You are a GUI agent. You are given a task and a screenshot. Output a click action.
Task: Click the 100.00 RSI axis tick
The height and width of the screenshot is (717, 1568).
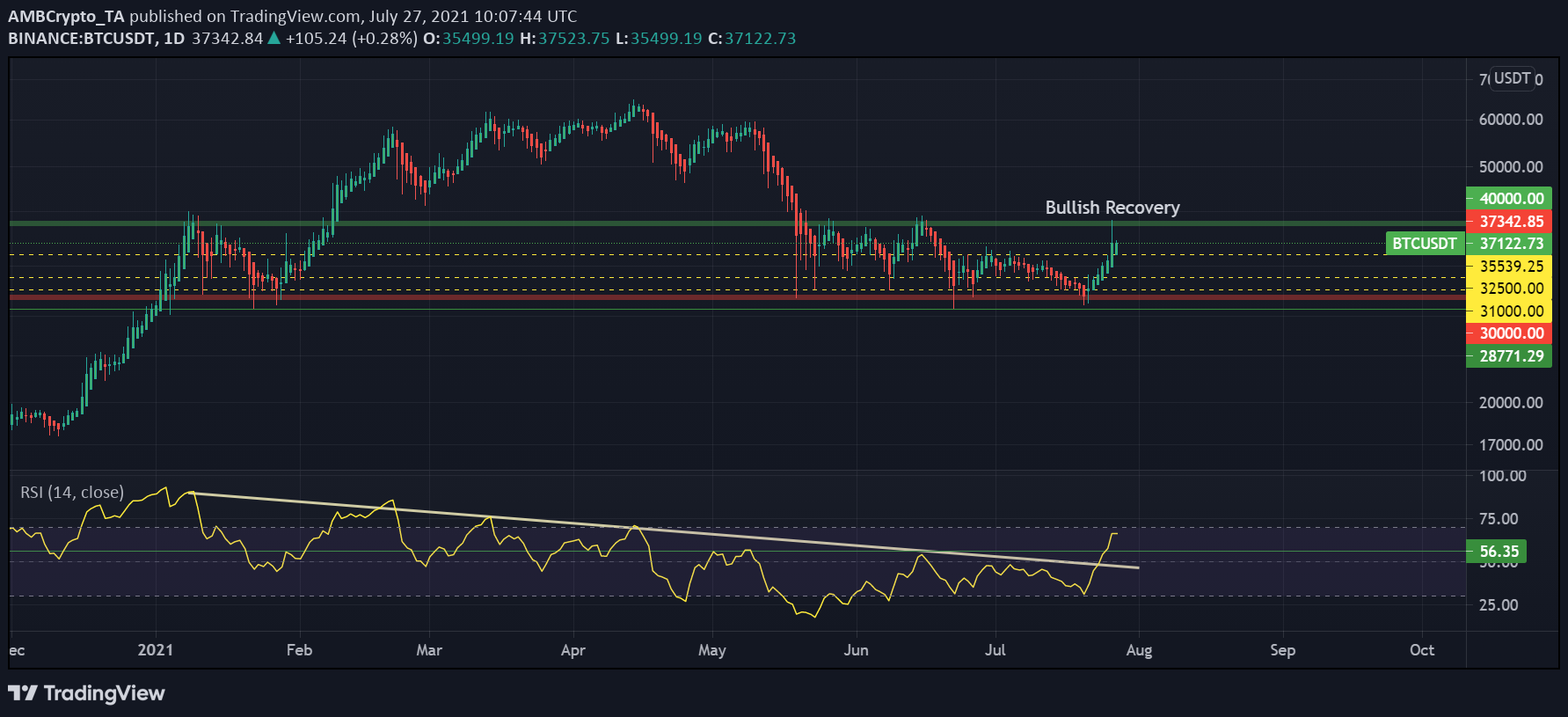(x=1503, y=476)
